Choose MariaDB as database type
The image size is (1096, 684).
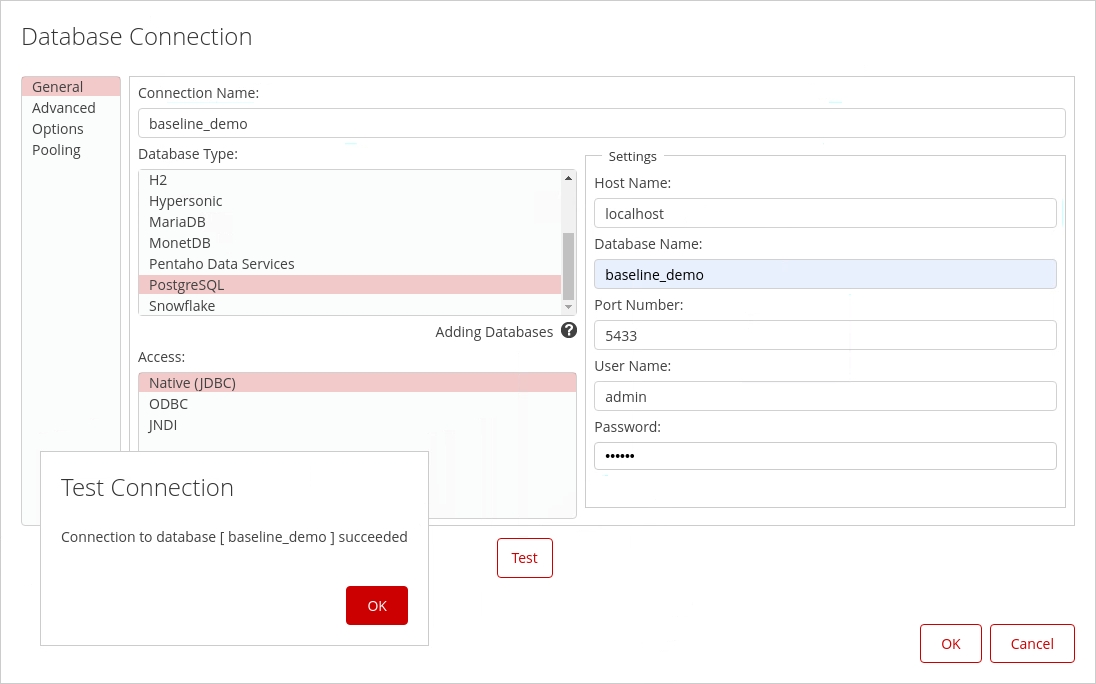pos(177,222)
